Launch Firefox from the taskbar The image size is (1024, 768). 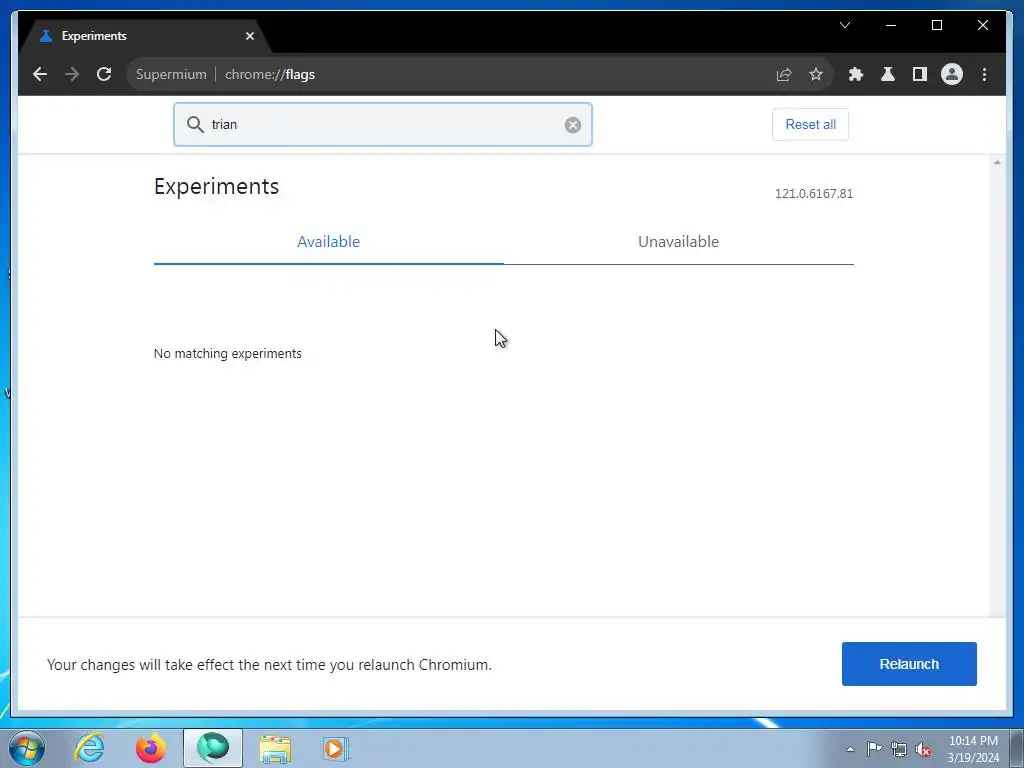coord(151,748)
